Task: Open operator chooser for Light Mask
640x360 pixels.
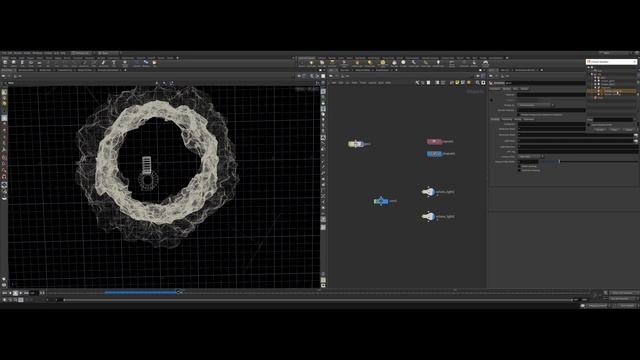Action: tap(636, 141)
